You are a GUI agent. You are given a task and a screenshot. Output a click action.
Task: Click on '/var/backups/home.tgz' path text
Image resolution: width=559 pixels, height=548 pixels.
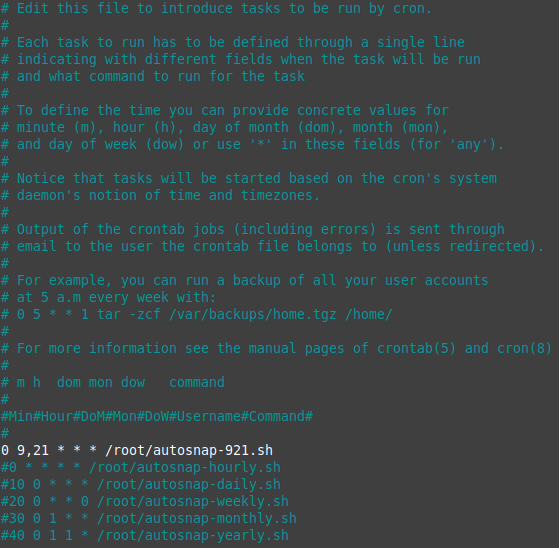[253, 314]
